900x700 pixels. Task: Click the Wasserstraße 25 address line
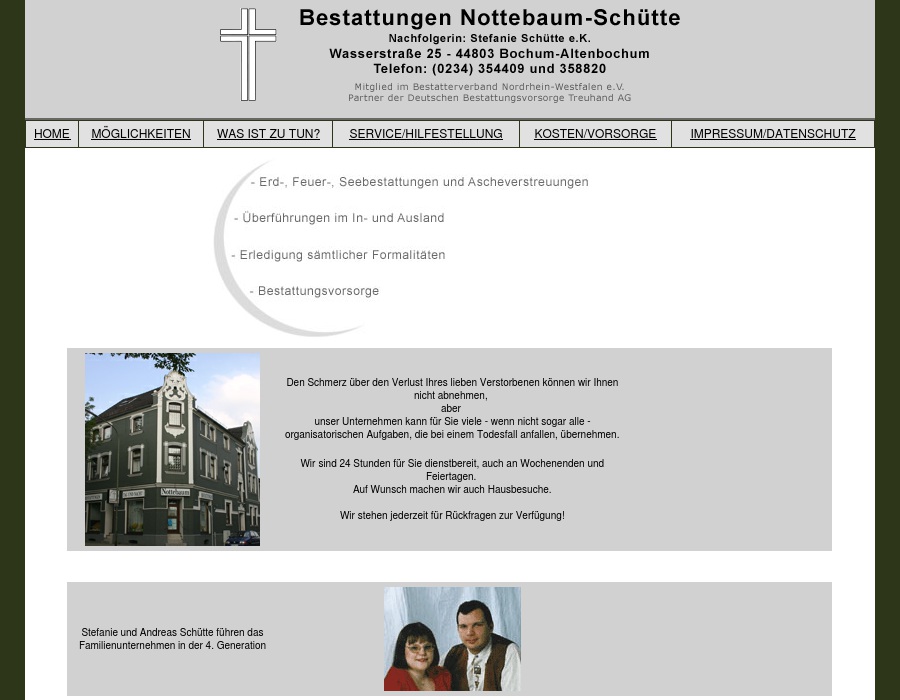(x=489, y=53)
